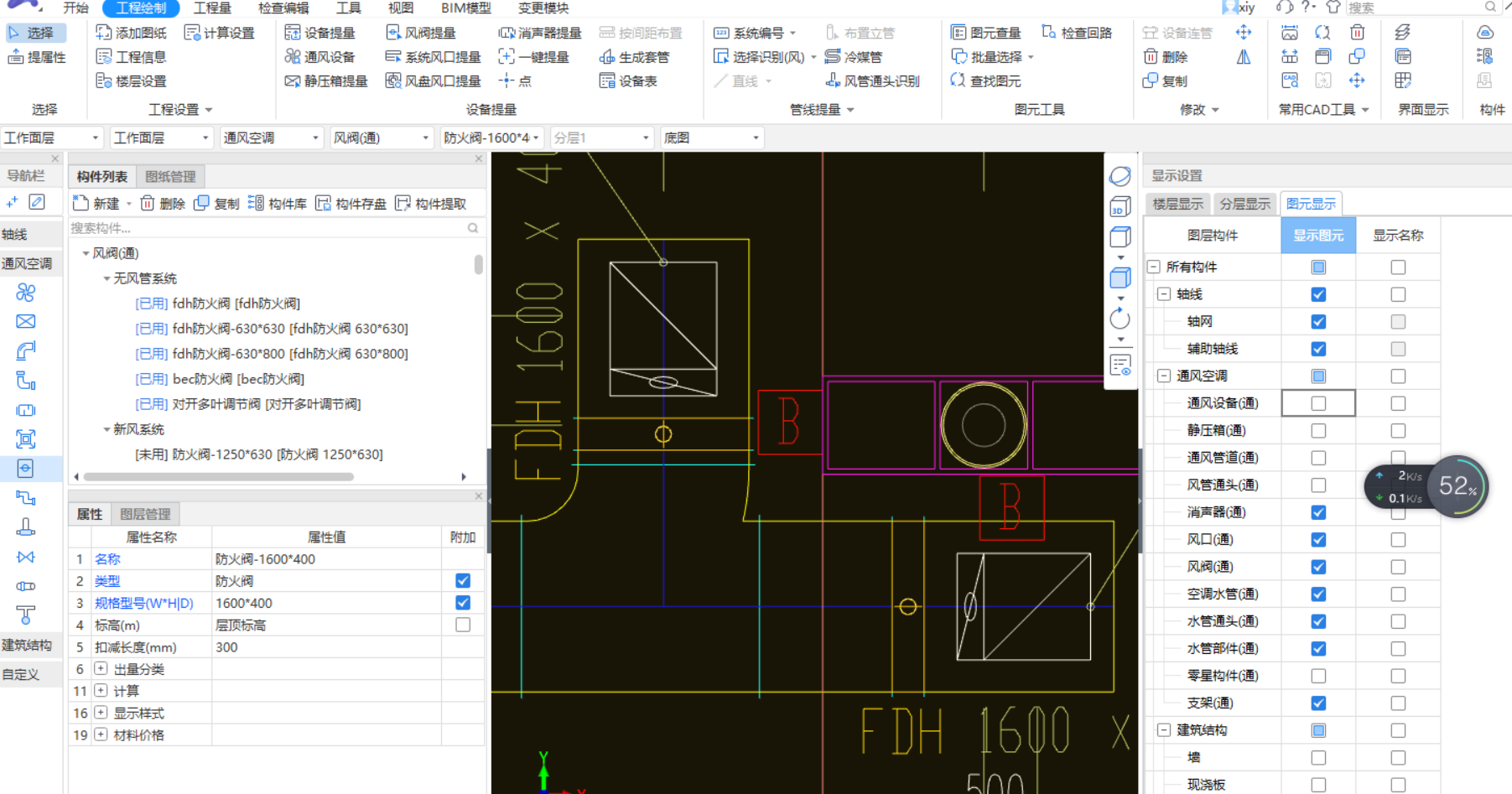Click 删除 in component list toolbar
The width and height of the screenshot is (1512, 794).
pos(164,204)
